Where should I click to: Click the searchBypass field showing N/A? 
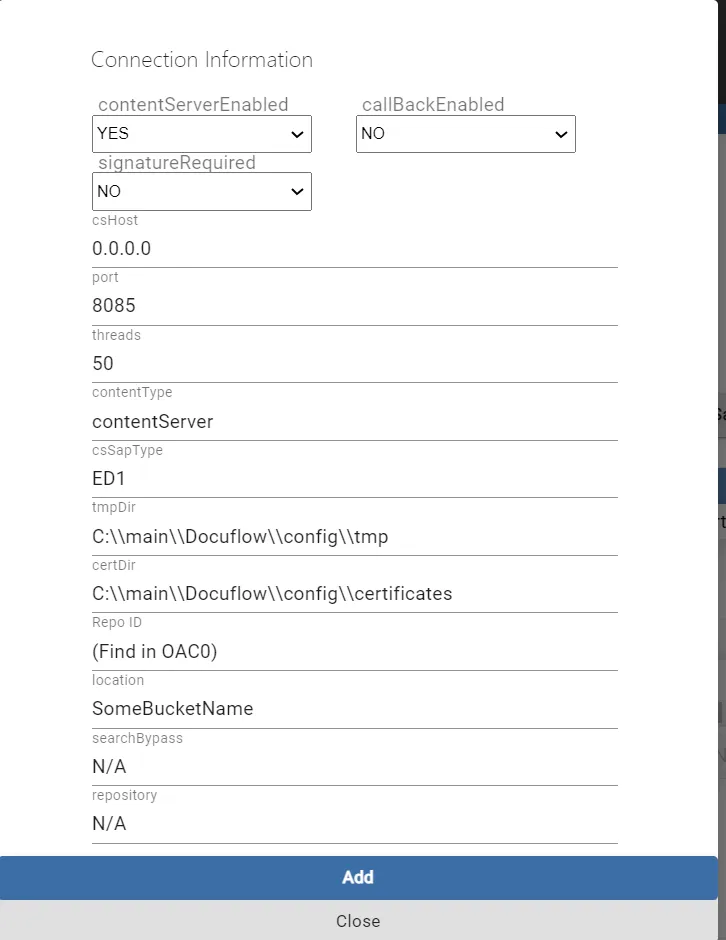355,766
